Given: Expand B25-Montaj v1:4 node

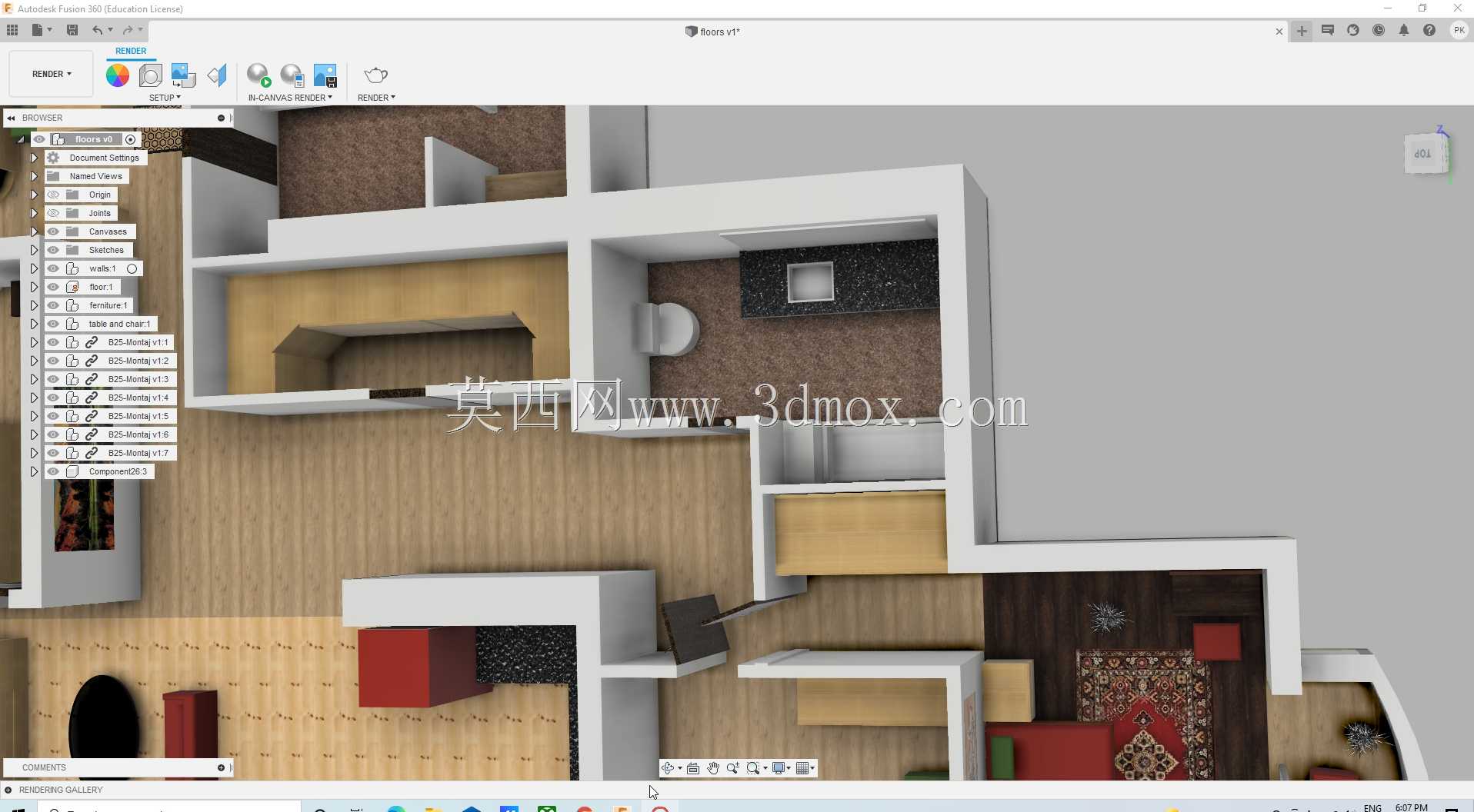Looking at the screenshot, I should click(34, 398).
